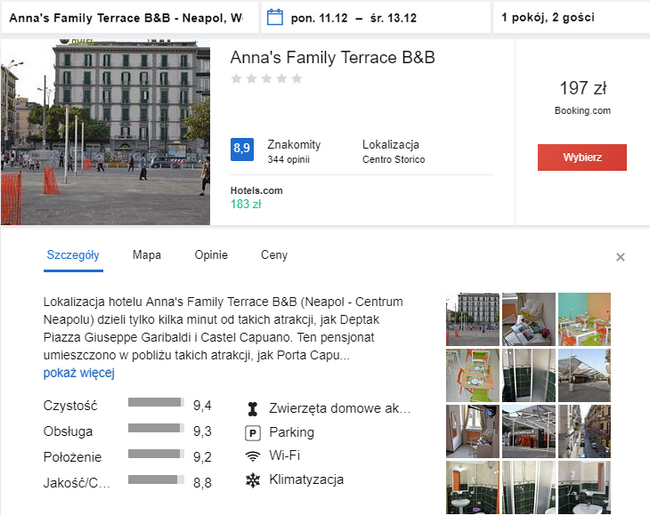Click the Hotels.com 183 zł offer

pyautogui.click(x=256, y=198)
